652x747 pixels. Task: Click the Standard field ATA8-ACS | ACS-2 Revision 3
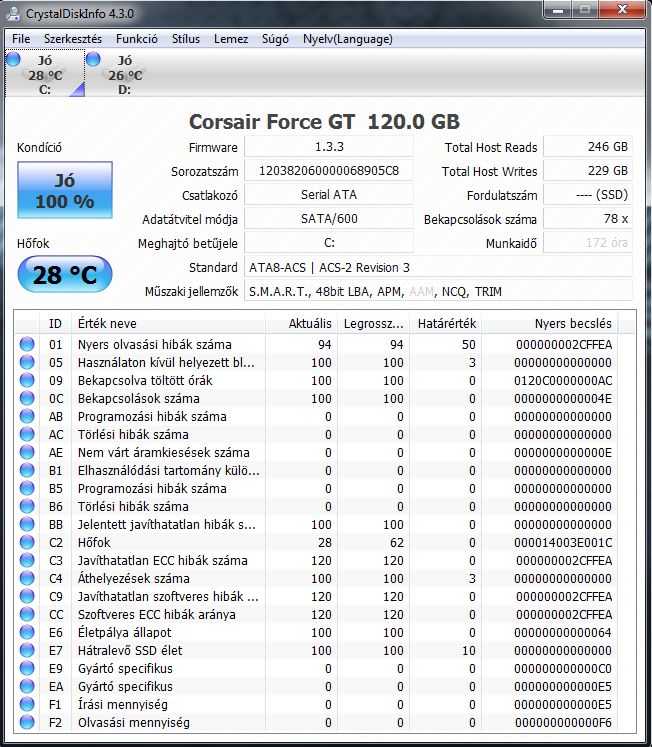438,267
